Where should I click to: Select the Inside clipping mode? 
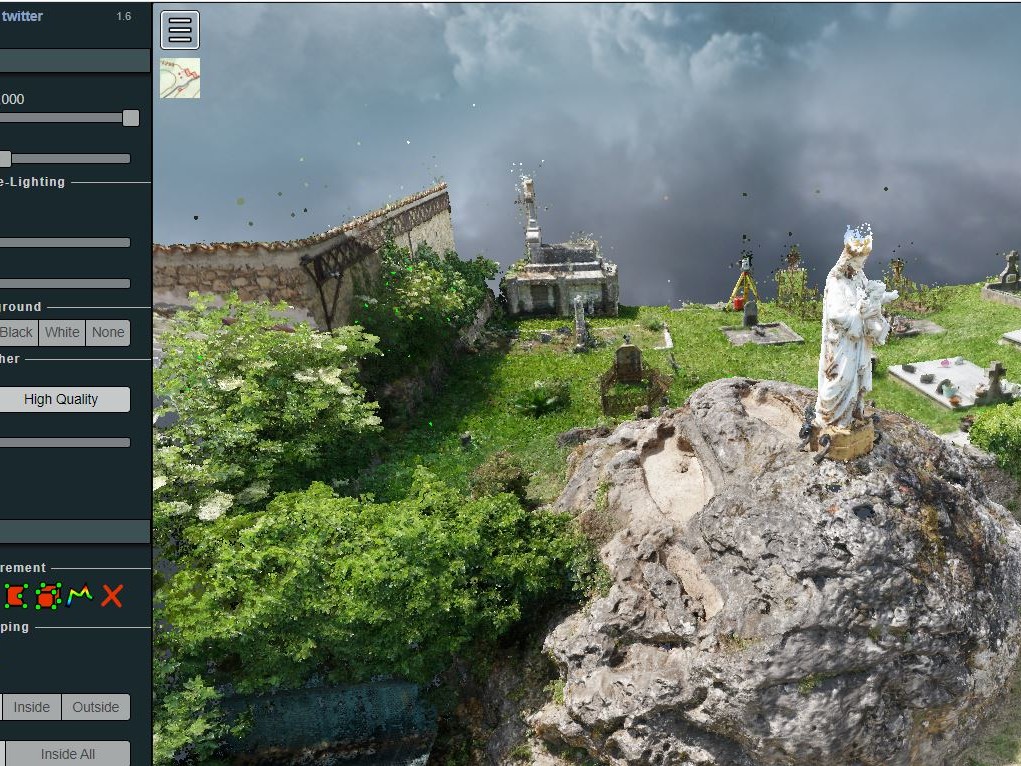click(x=31, y=707)
